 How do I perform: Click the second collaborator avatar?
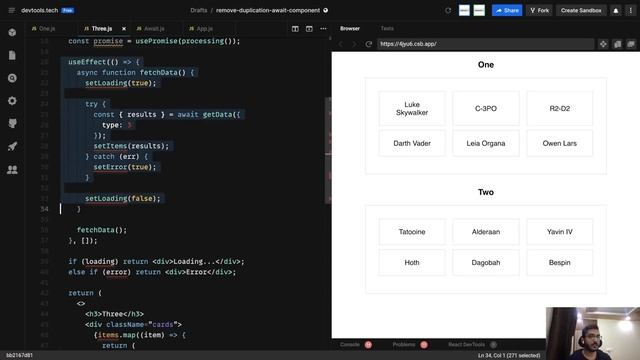pos(479,11)
